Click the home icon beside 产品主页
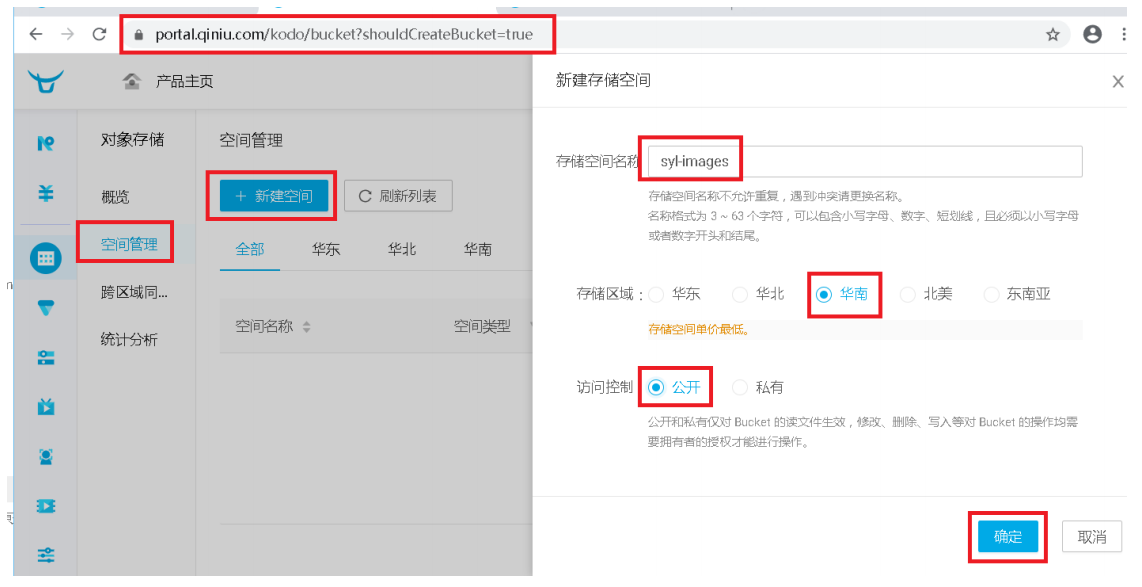 tap(131, 81)
